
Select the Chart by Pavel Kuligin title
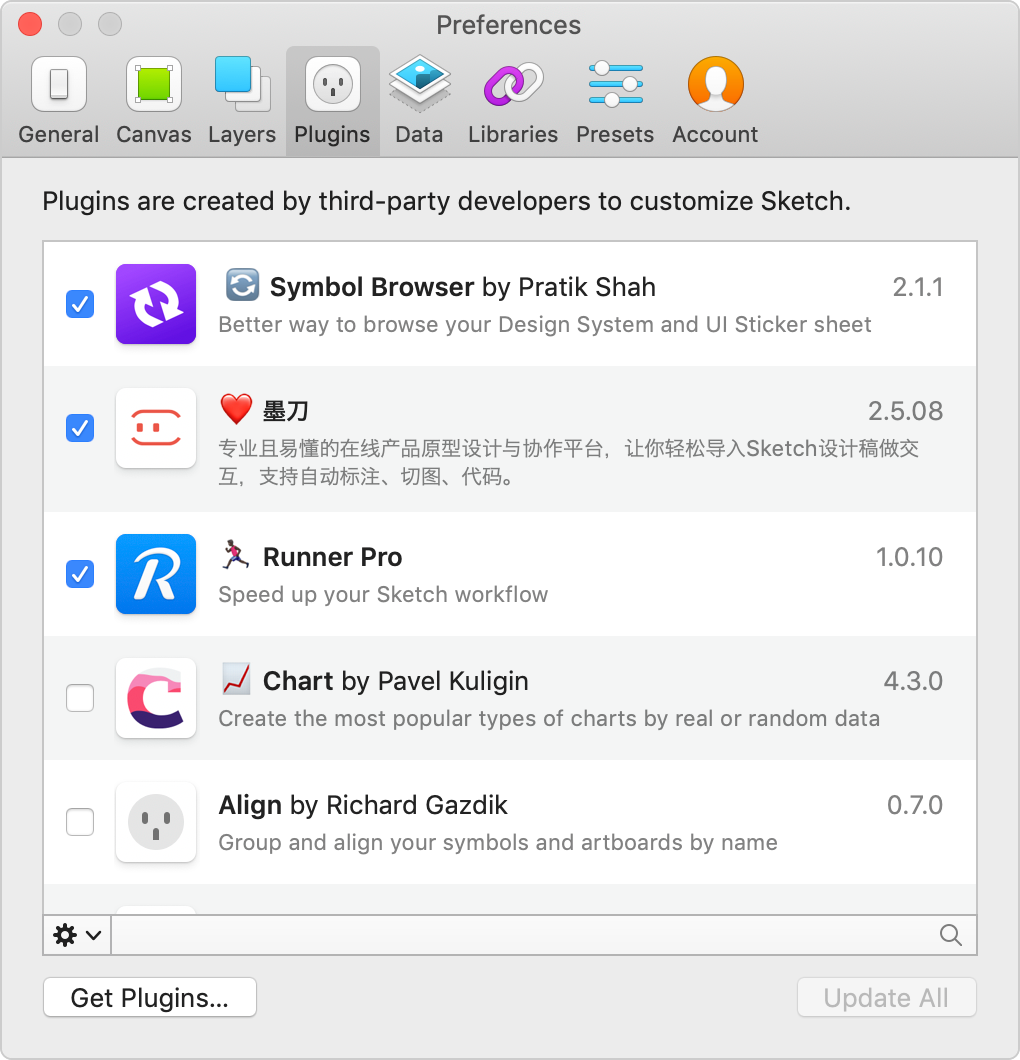pos(395,681)
